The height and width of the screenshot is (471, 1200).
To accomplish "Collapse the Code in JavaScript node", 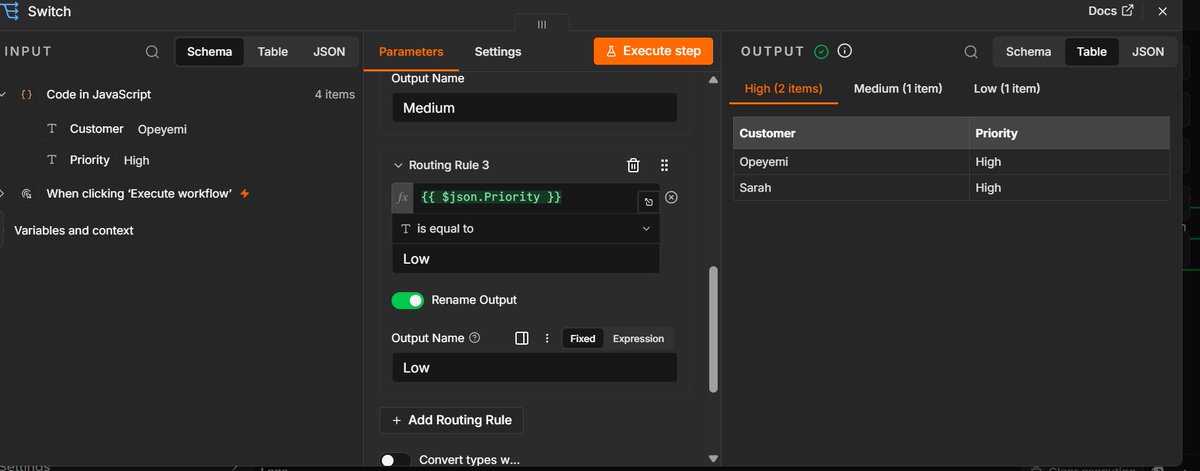I will [3, 94].
